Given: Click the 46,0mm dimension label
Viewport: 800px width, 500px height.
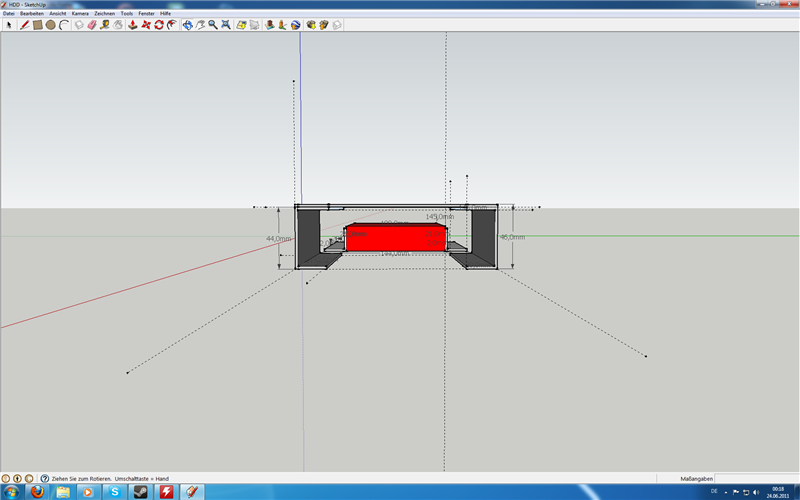Looking at the screenshot, I should [x=512, y=237].
